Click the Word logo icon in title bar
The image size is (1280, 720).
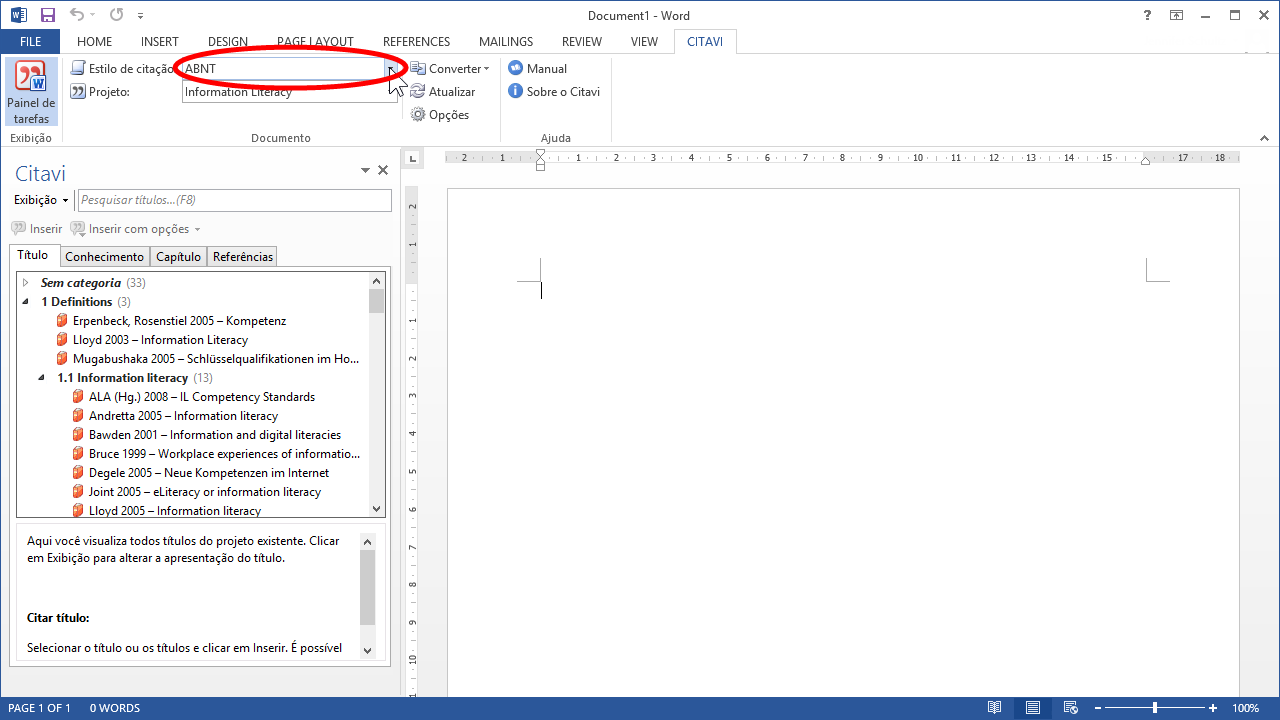[19, 15]
